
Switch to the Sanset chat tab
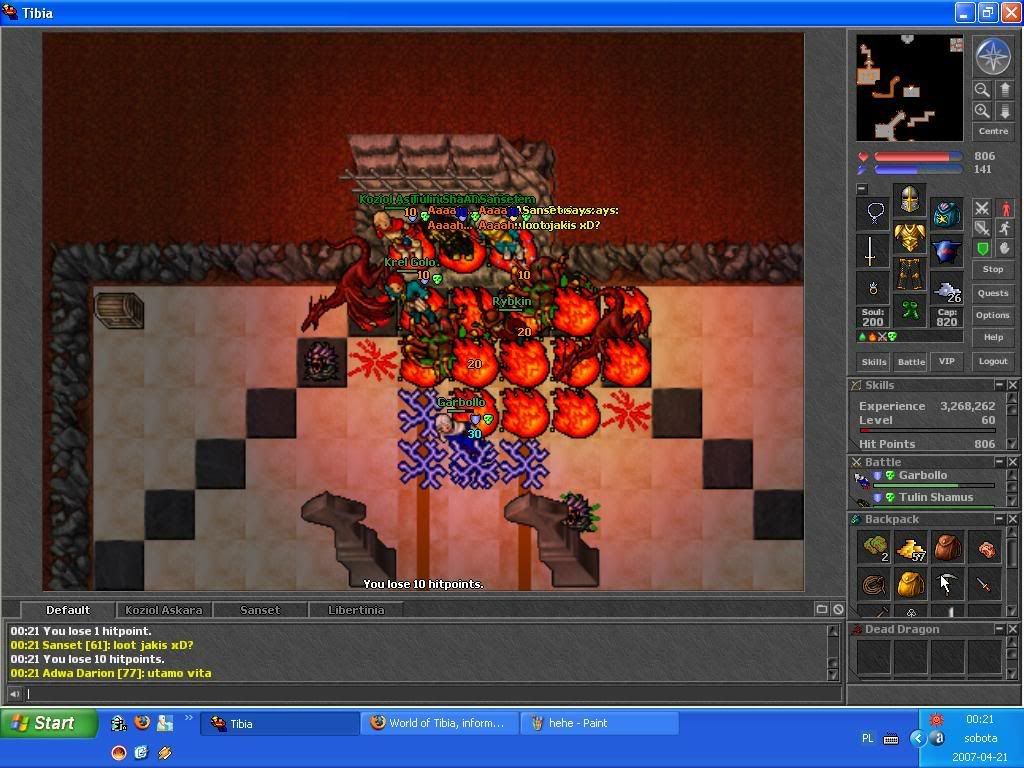[x=260, y=610]
